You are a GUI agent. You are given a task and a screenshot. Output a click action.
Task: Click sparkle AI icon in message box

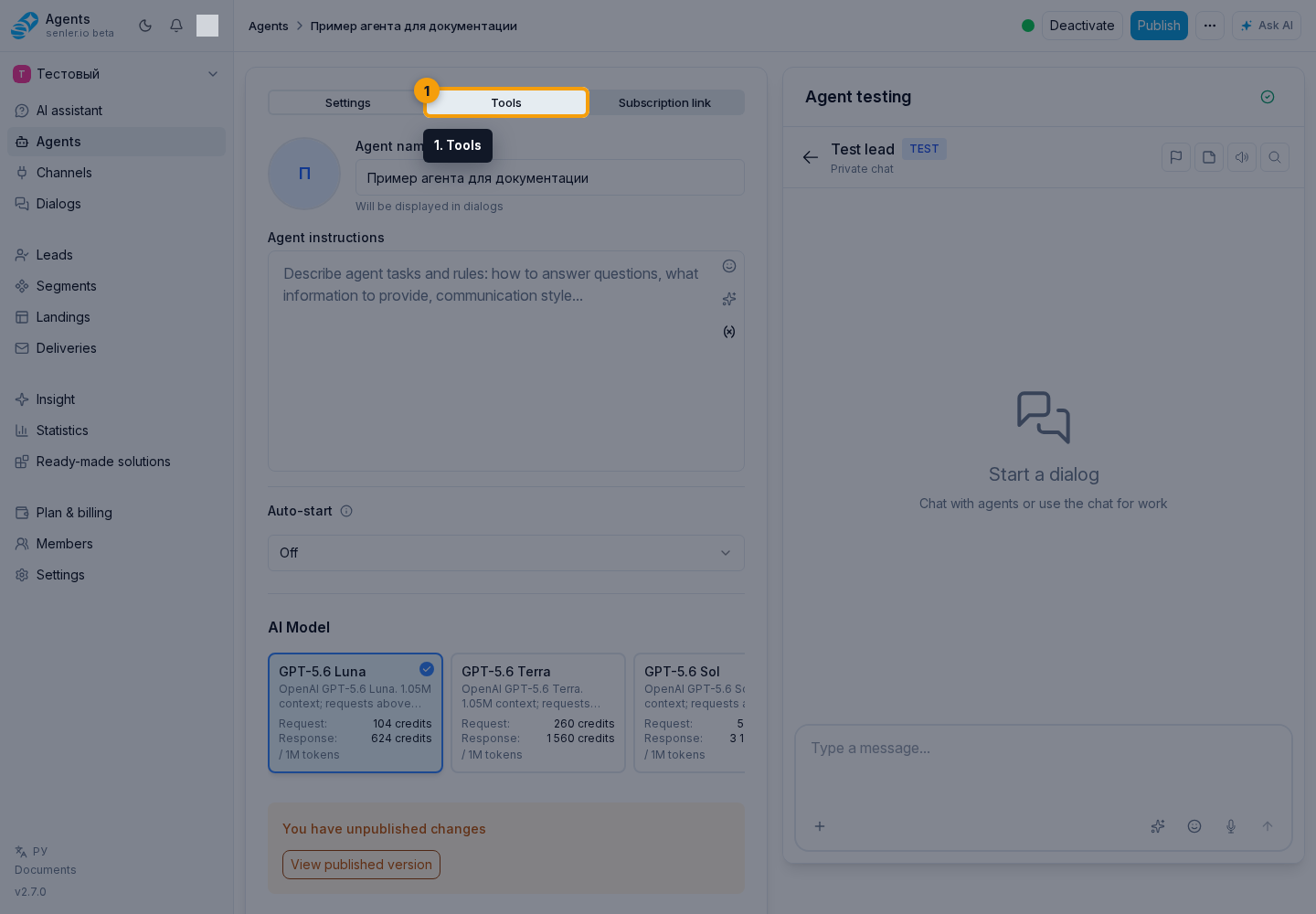click(1158, 826)
